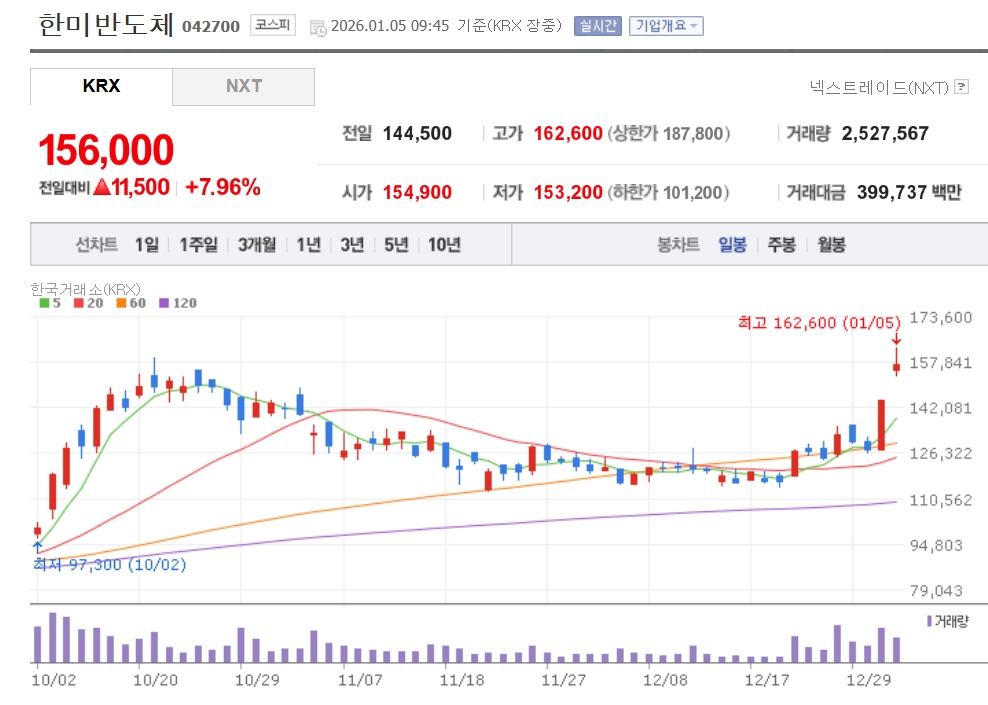
Task: Switch to the NXT tab
Action: point(243,86)
